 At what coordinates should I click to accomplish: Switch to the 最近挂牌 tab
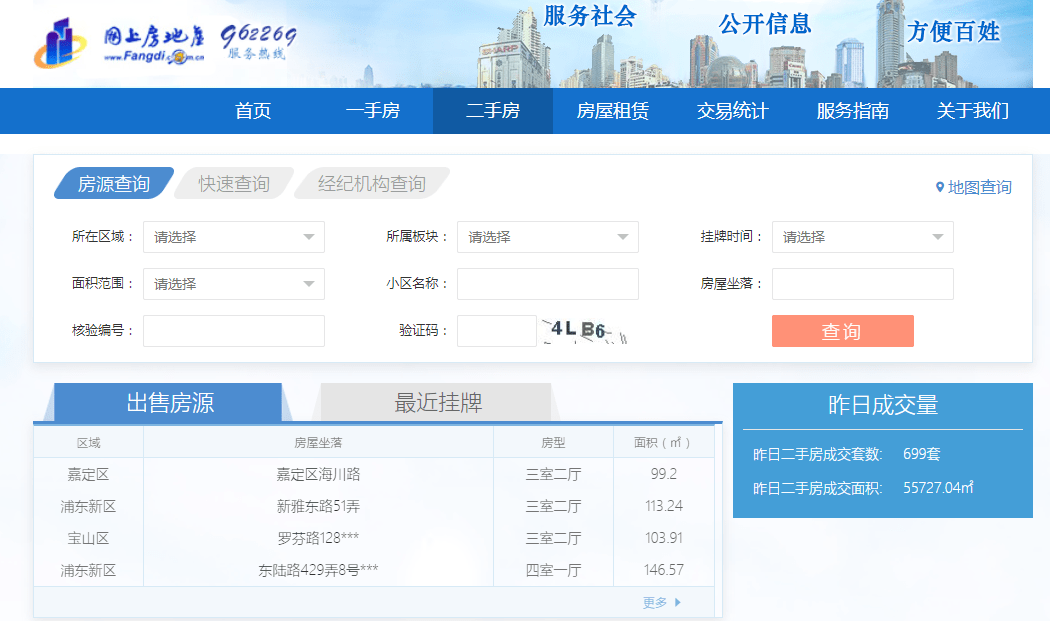[x=438, y=403]
